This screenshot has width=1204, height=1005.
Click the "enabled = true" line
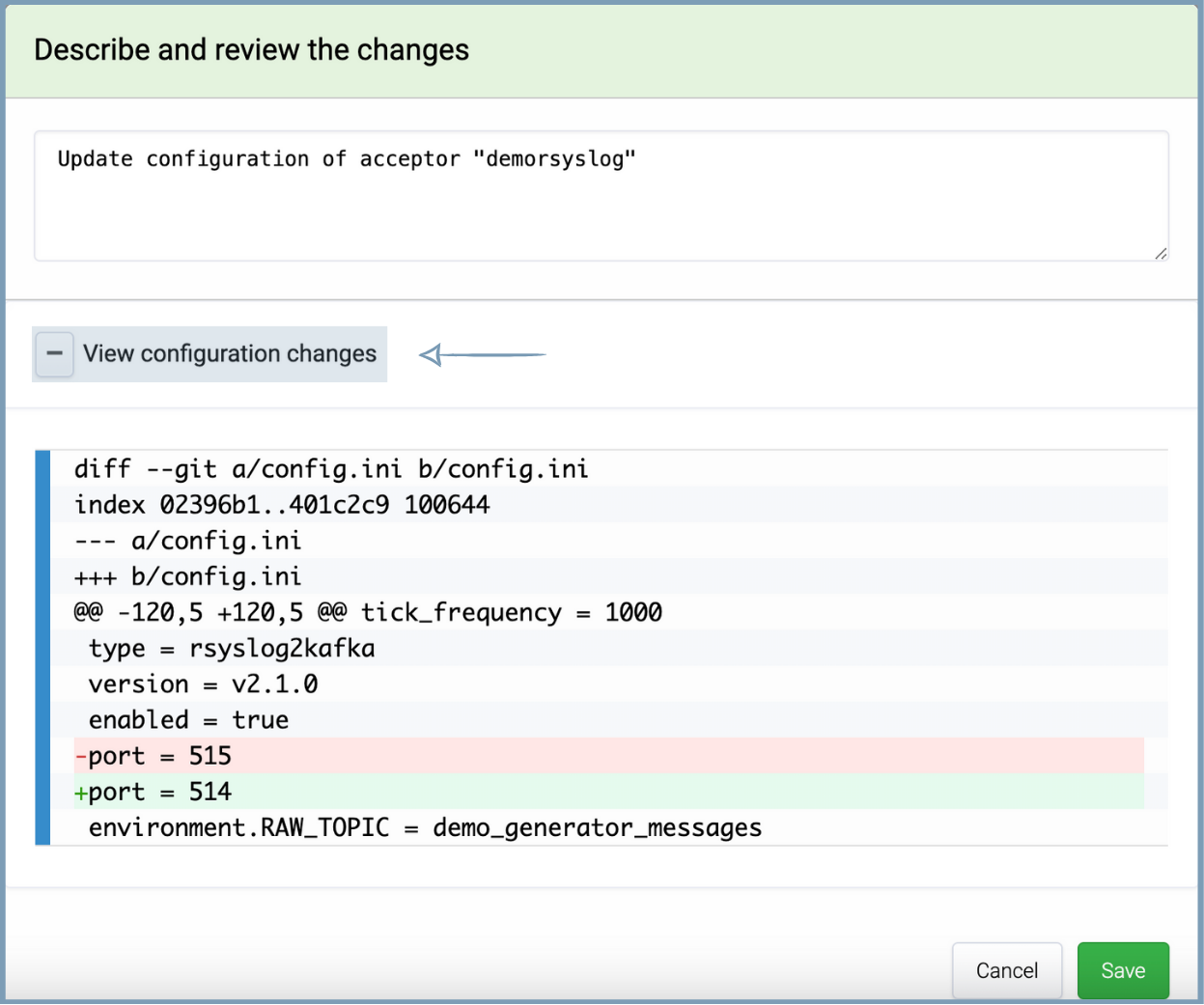[x=188, y=720]
